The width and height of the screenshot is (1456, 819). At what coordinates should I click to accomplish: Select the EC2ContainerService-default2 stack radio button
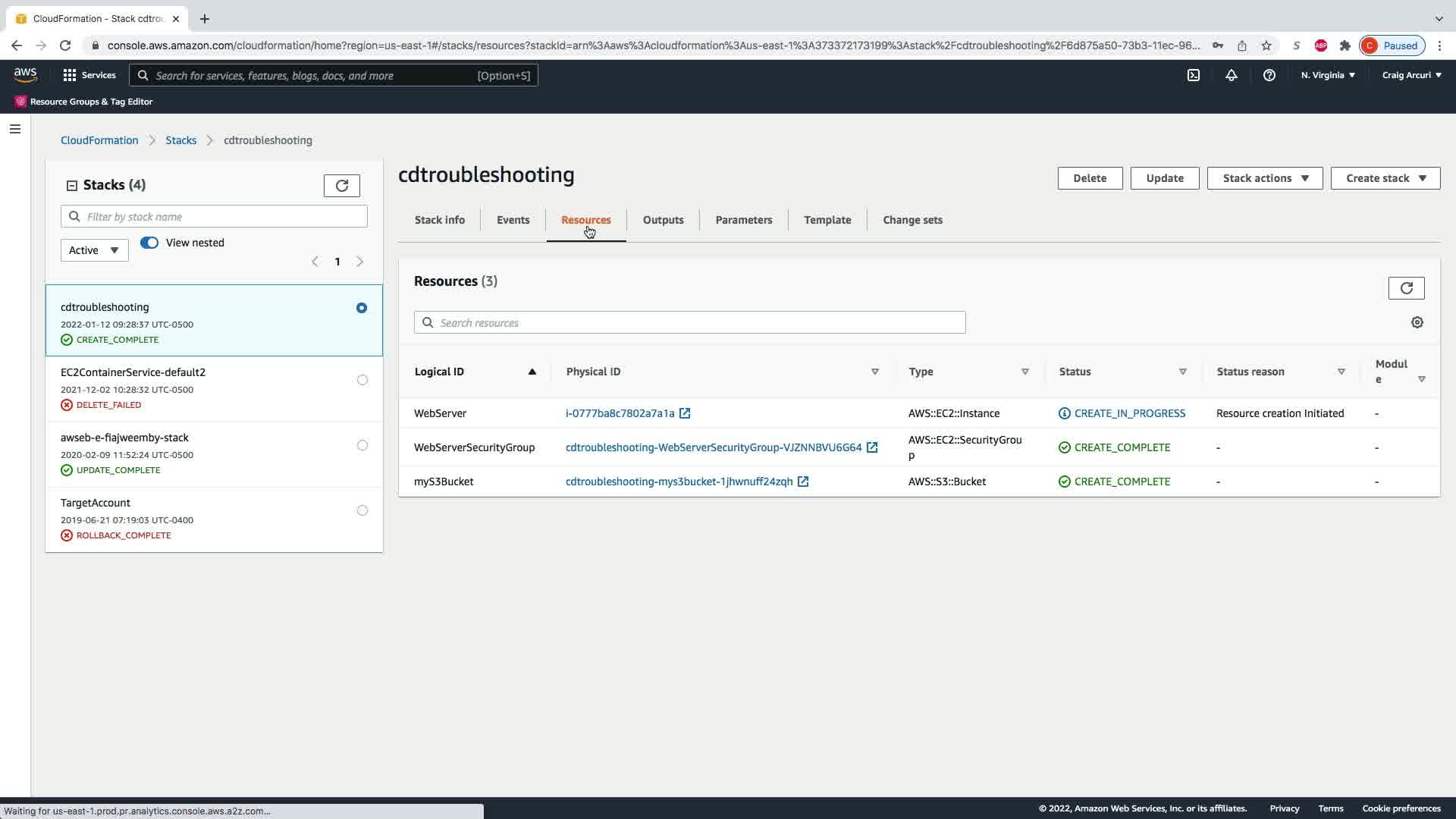coord(362,380)
